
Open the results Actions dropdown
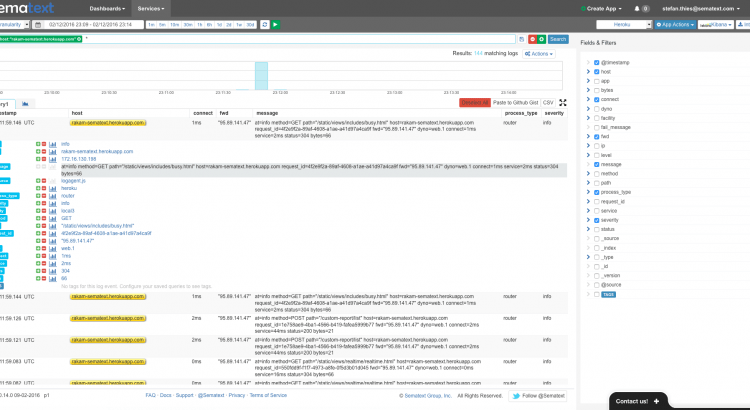click(539, 54)
